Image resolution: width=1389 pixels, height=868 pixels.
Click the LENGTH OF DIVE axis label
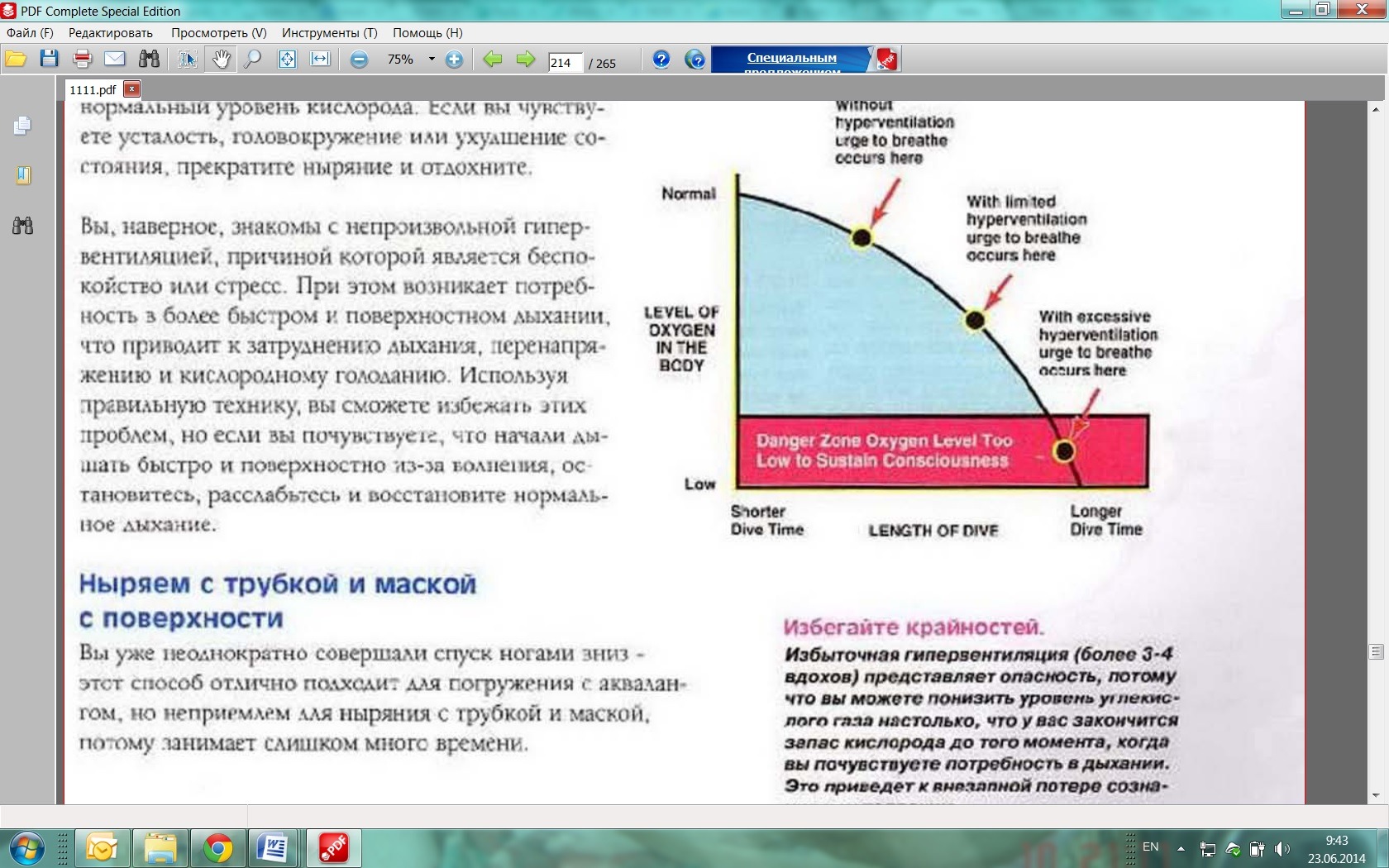[x=933, y=531]
